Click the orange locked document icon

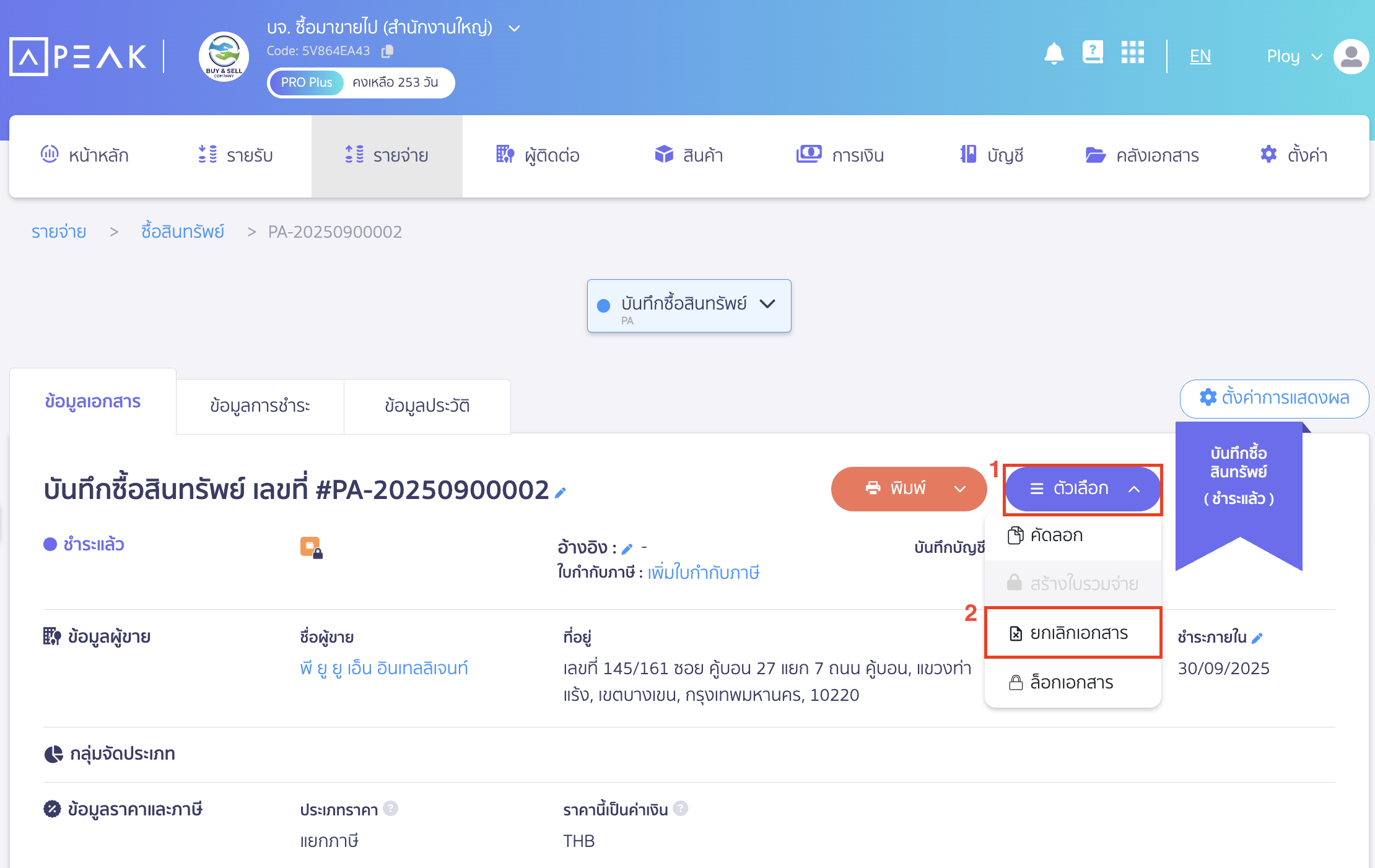coord(311,547)
